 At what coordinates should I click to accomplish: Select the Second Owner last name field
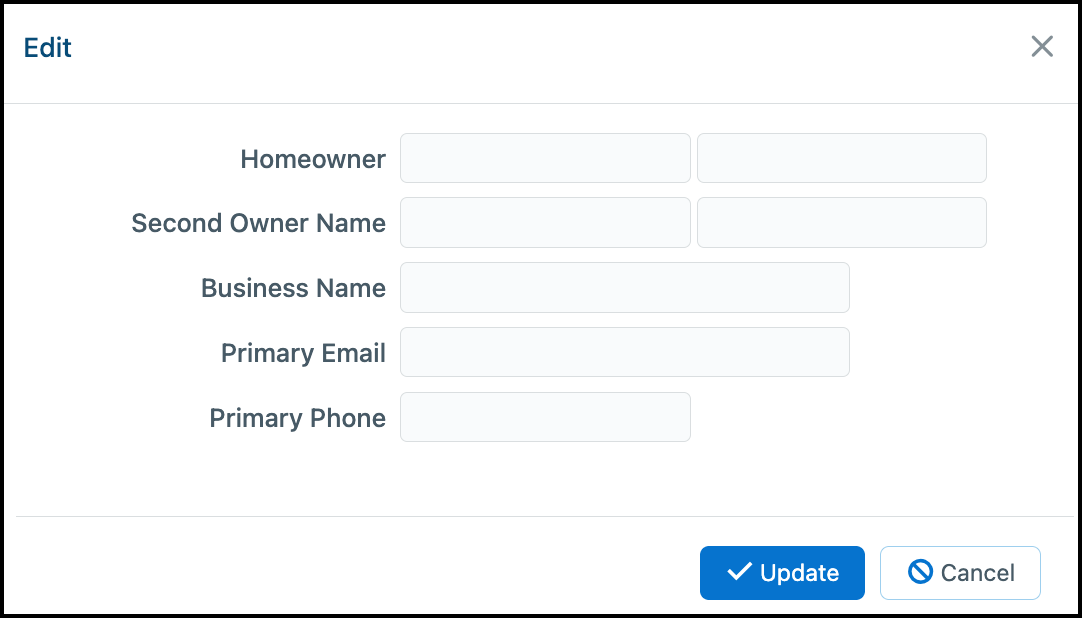click(x=842, y=223)
